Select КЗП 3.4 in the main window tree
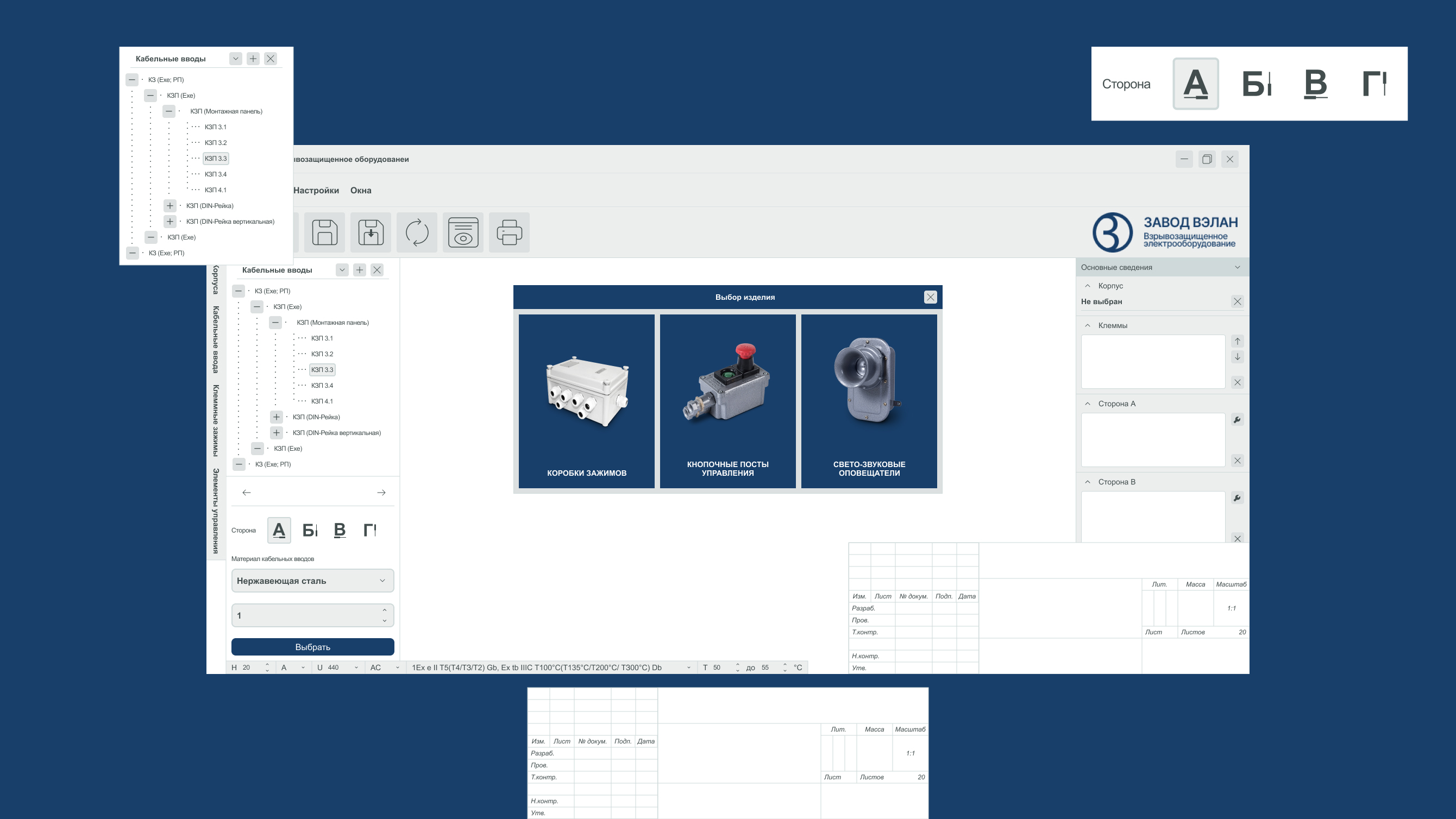 [322, 386]
